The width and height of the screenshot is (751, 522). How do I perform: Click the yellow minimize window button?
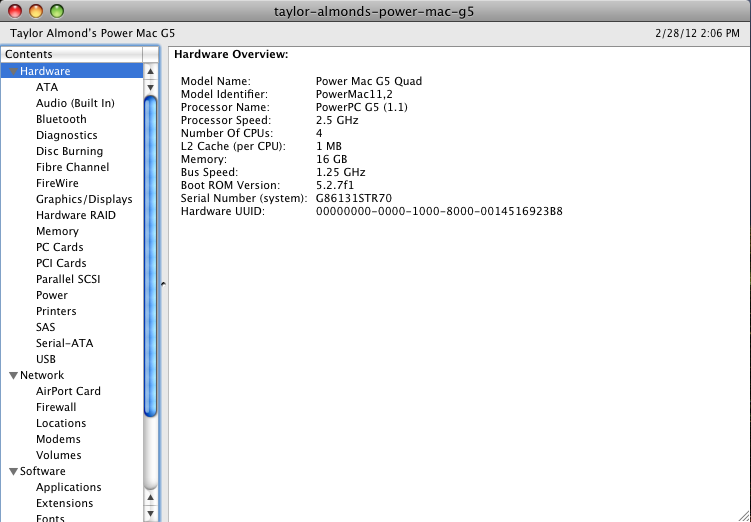pos(36,11)
